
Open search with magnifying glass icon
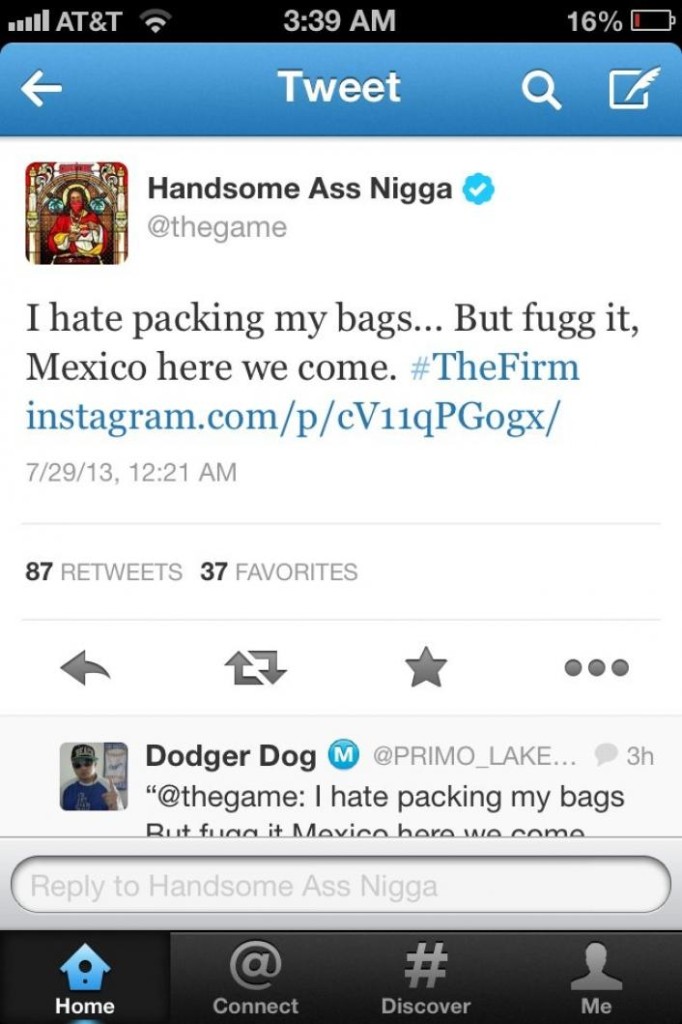point(542,89)
